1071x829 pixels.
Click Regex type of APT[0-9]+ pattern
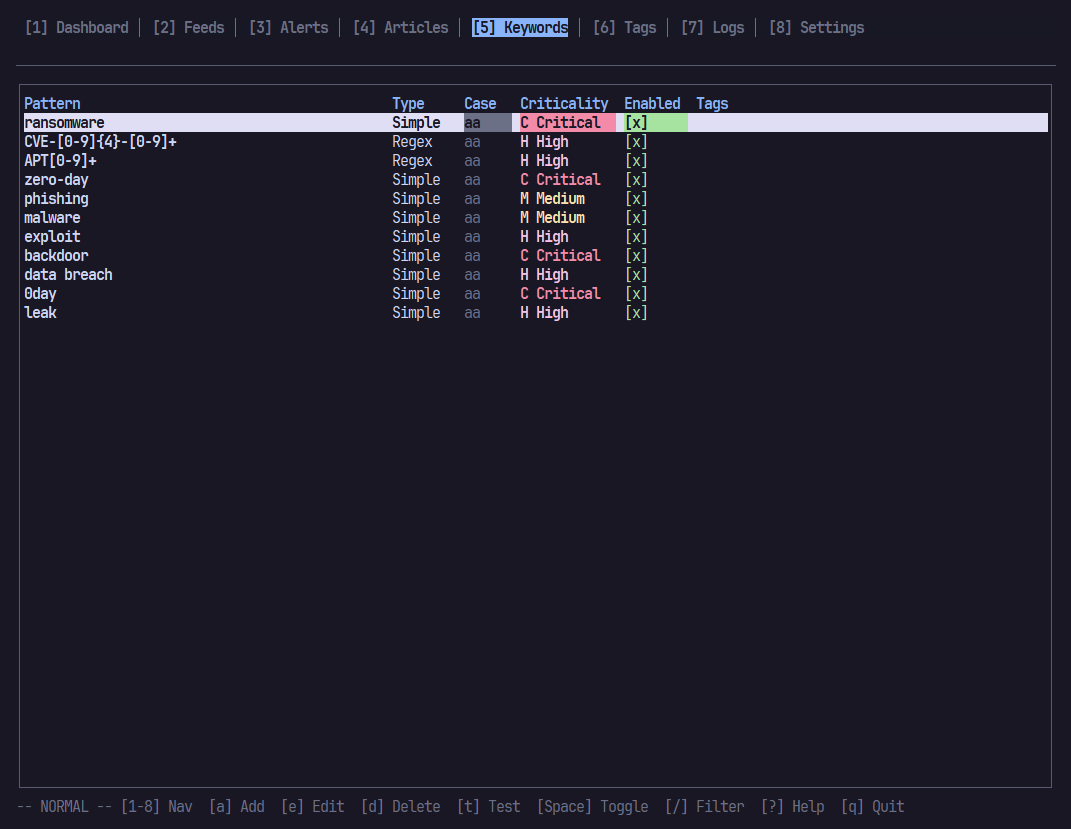[x=412, y=161]
